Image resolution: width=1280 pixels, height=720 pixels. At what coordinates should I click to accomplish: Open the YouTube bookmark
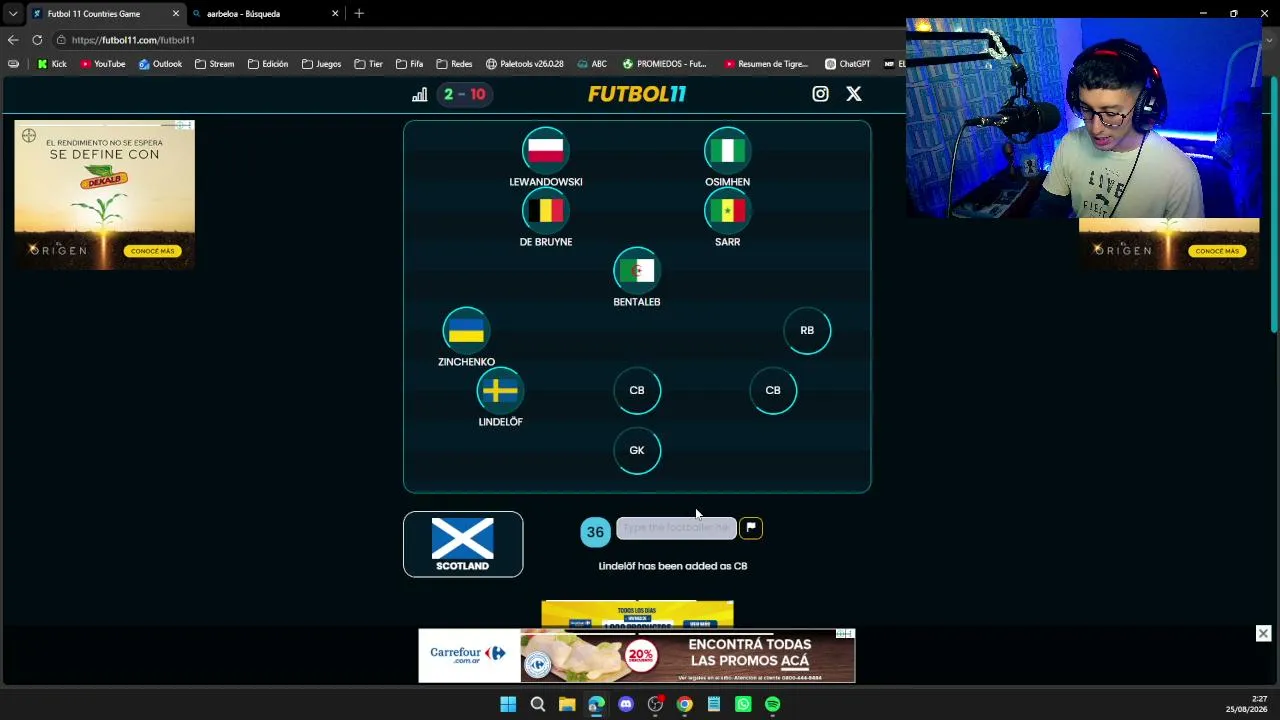[x=103, y=64]
